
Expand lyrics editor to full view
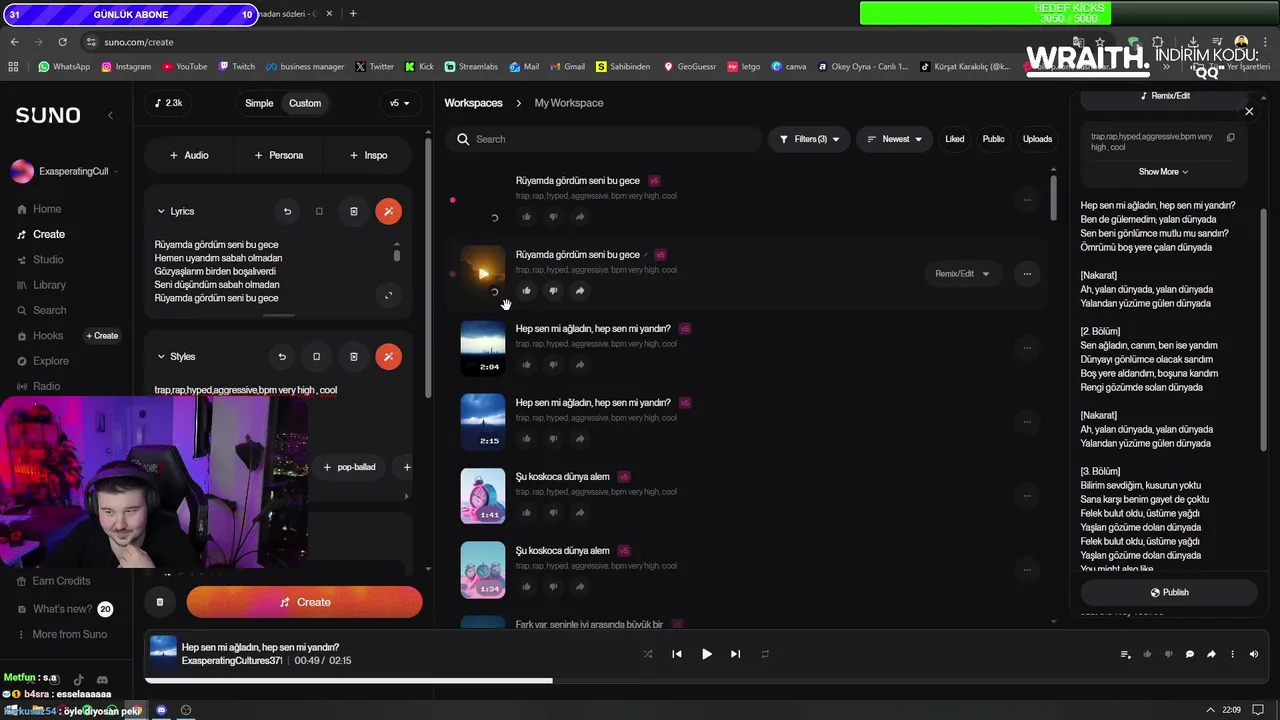tap(388, 294)
